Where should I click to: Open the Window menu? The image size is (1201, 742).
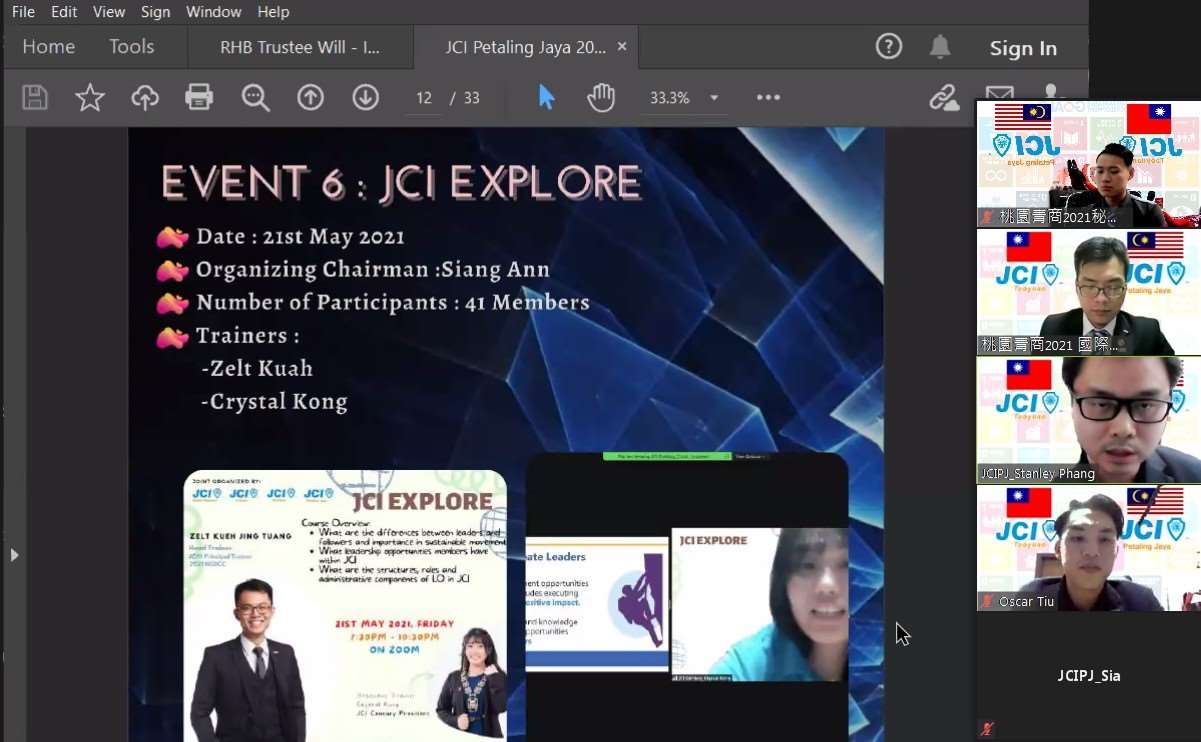214,12
